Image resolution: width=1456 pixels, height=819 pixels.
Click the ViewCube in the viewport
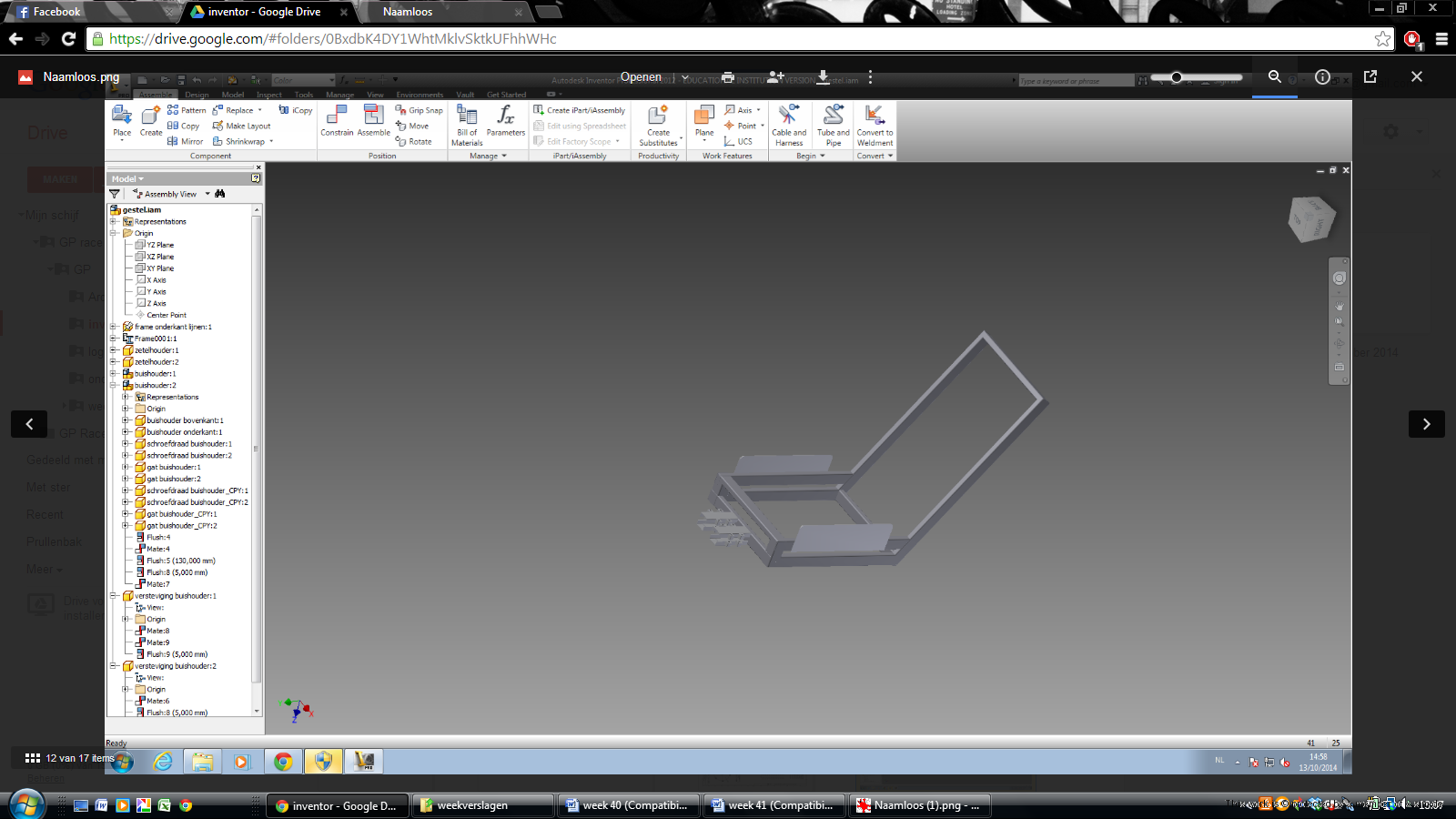(1311, 219)
